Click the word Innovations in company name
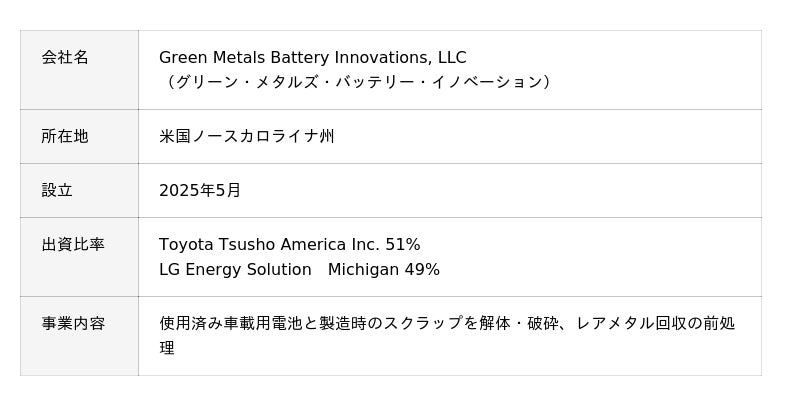800x406 pixels. point(381,58)
